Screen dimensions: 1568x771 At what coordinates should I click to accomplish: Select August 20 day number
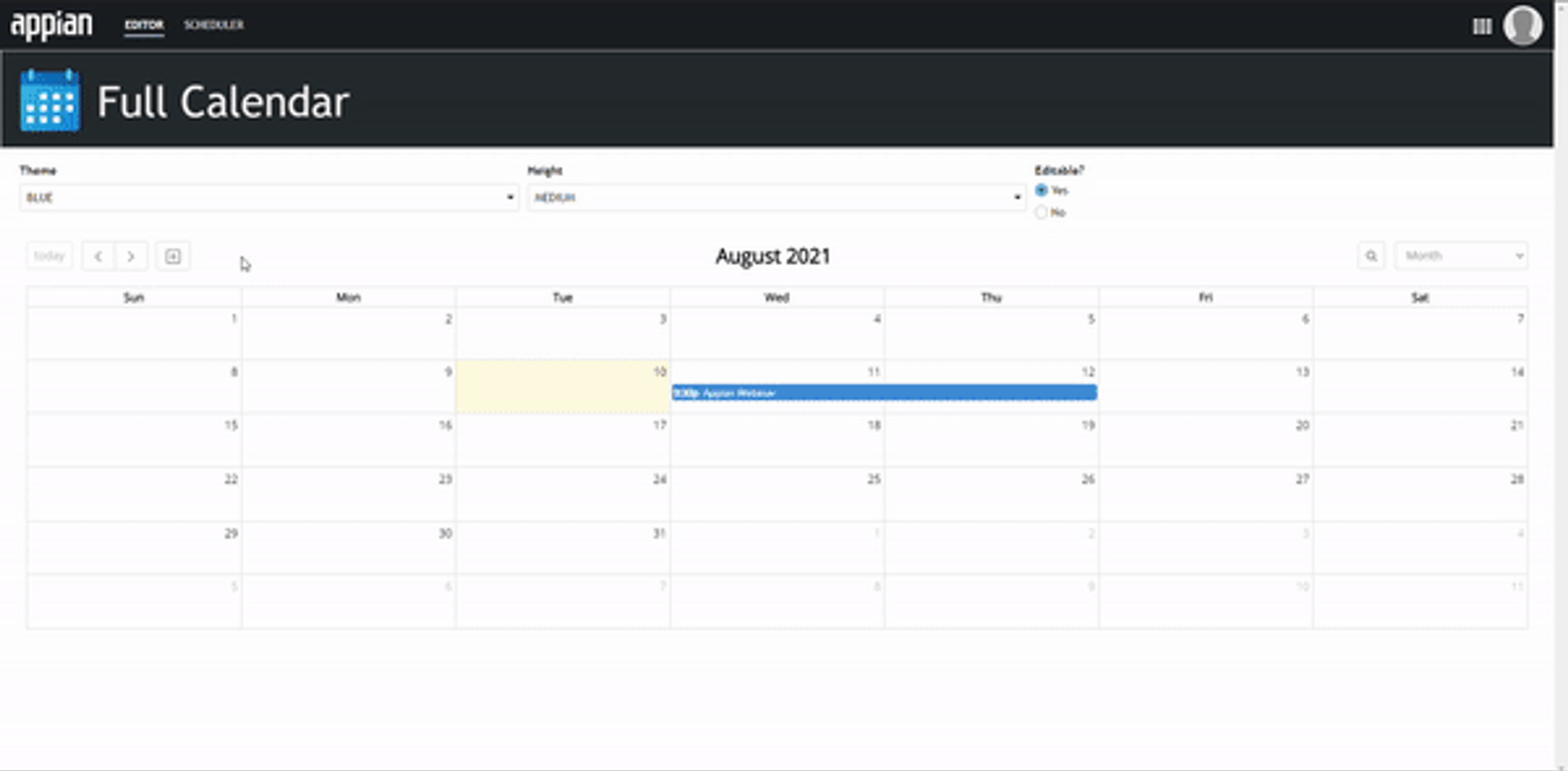pos(1302,426)
